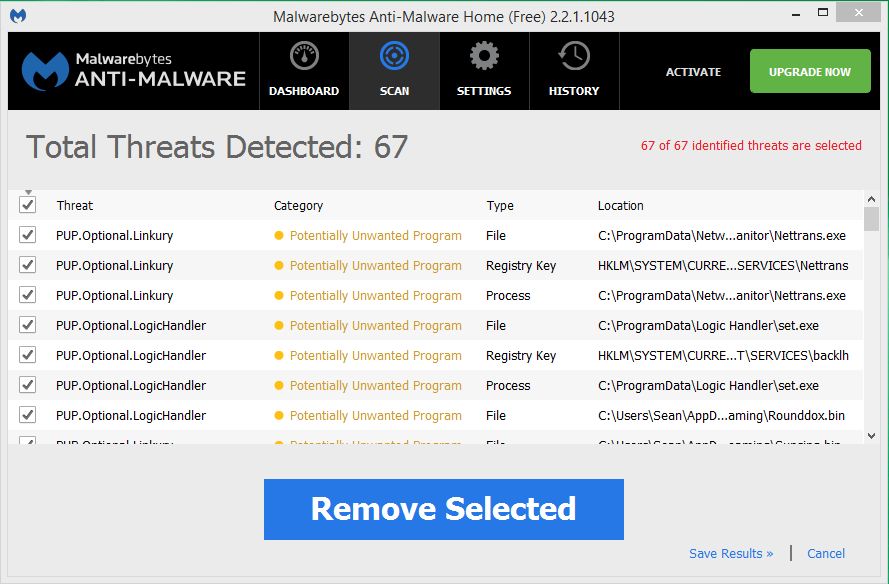Click the title bar Malwarebytes app icon
Viewport: 889px width, 584px height.
click(18, 16)
